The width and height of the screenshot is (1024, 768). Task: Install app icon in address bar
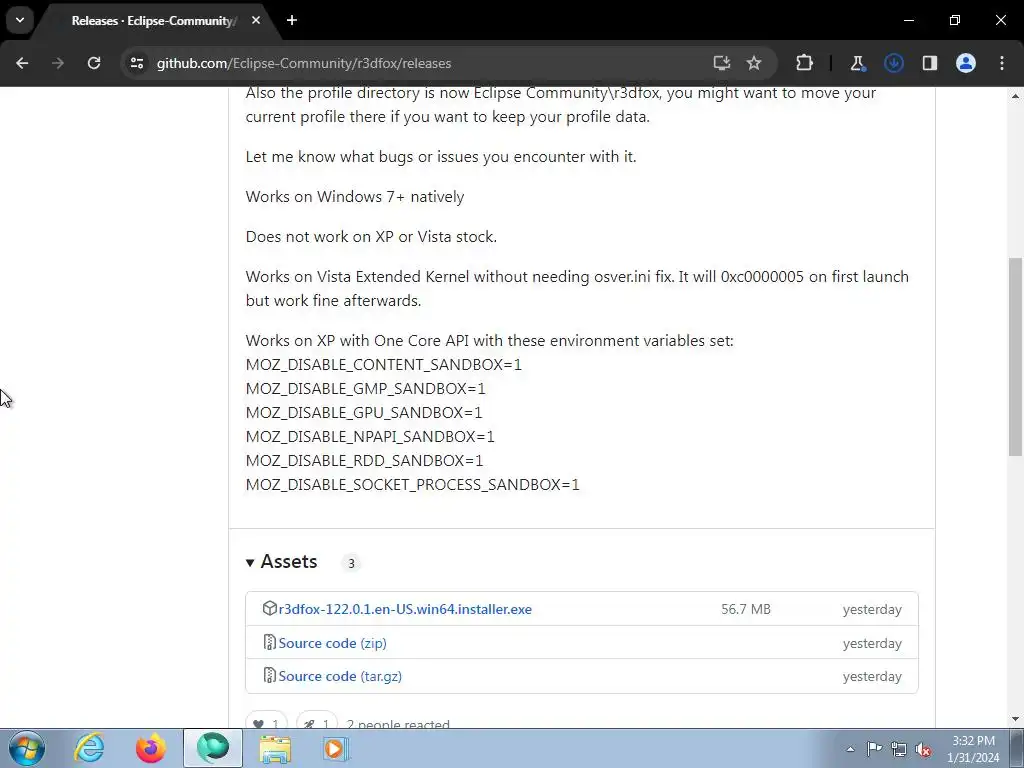(722, 63)
